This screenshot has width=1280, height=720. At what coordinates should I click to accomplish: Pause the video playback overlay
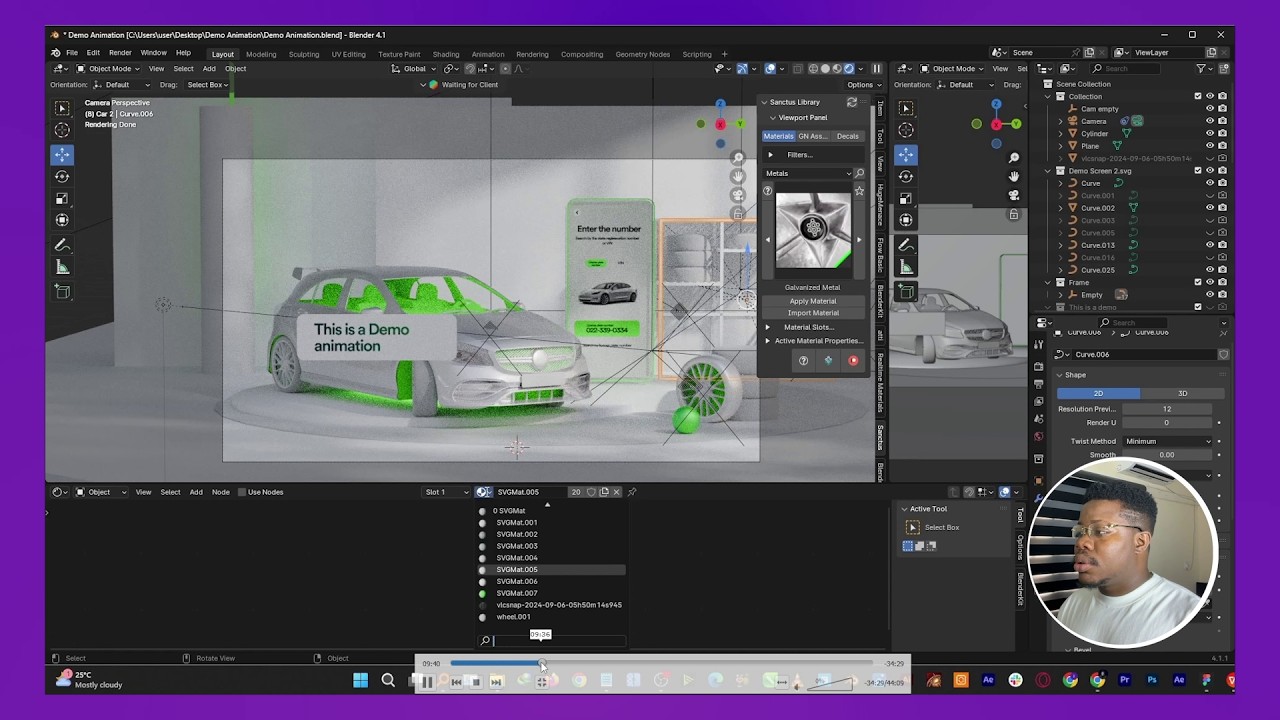click(427, 682)
